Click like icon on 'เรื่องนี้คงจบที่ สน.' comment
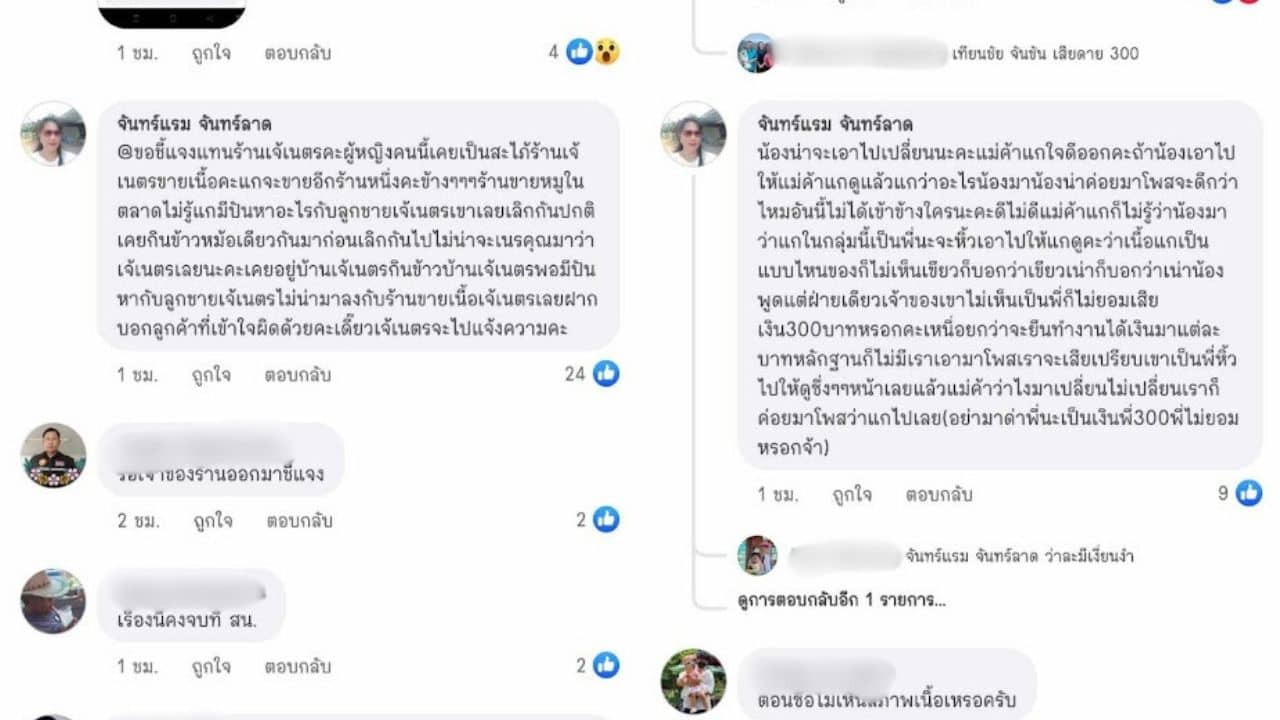The height and width of the screenshot is (720, 1280). click(606, 666)
